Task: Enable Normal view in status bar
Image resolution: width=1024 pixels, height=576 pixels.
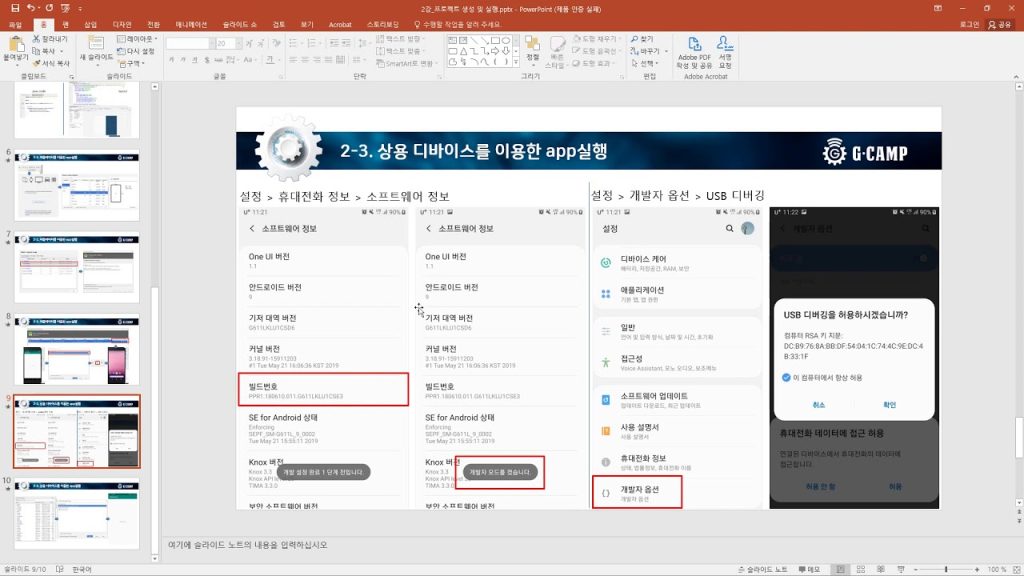Action: click(x=841, y=569)
